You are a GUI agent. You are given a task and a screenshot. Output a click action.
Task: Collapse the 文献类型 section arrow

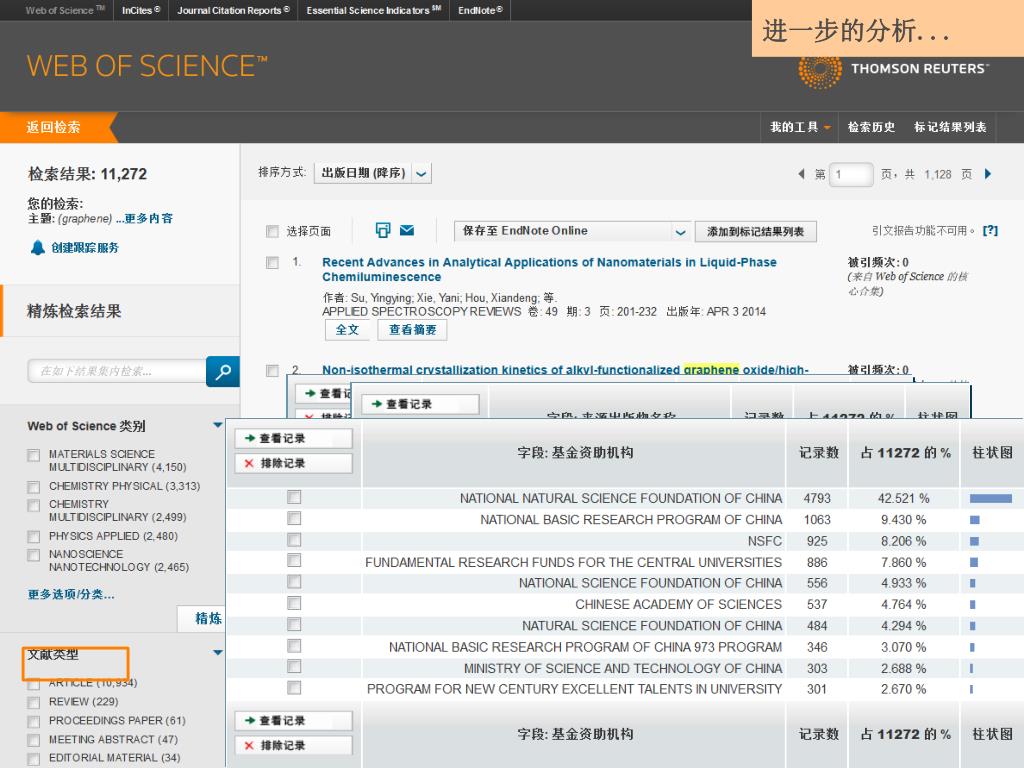click(218, 652)
